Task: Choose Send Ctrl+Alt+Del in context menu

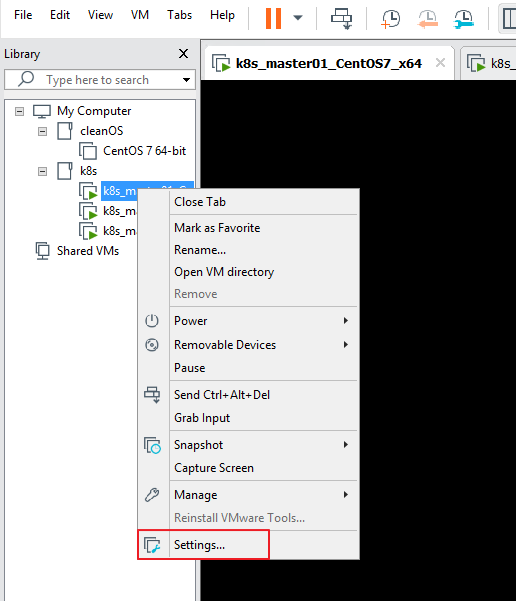Action: pos(249,395)
